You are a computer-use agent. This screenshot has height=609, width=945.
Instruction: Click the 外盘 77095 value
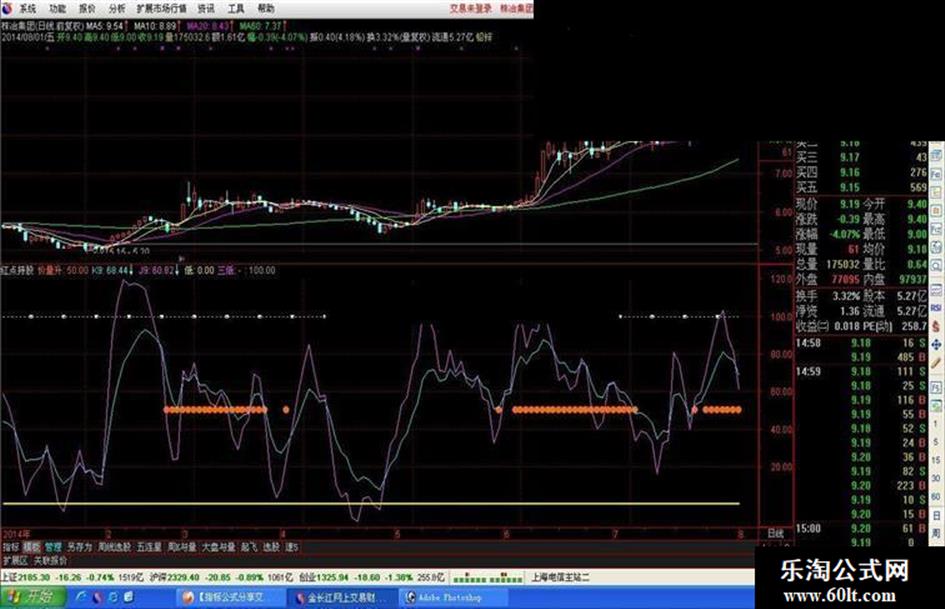(x=845, y=279)
